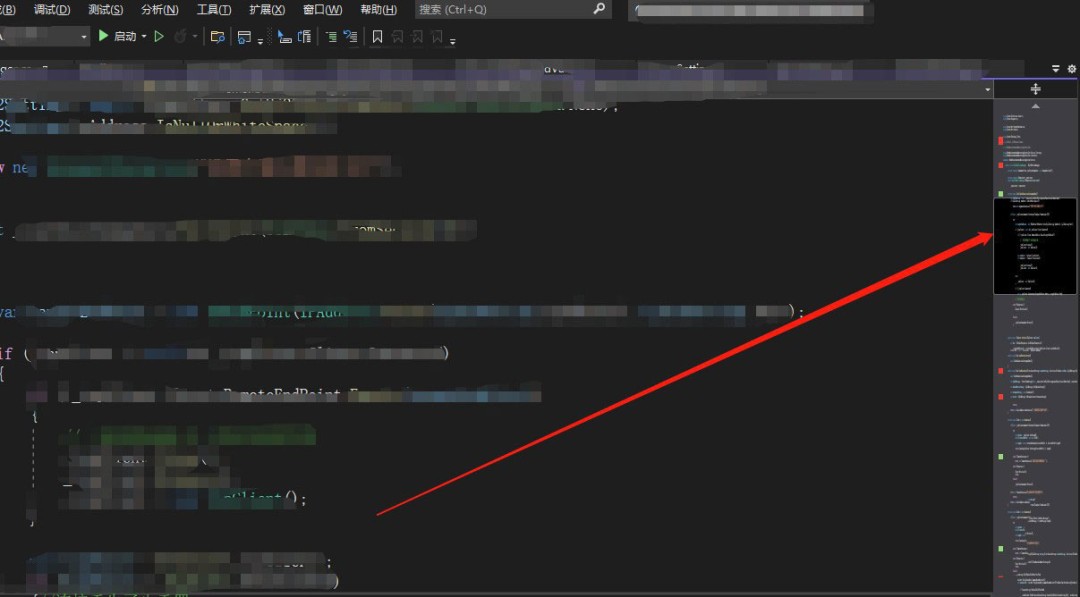Click the Hot Reload flame icon
The image size is (1080, 597).
[180, 36]
